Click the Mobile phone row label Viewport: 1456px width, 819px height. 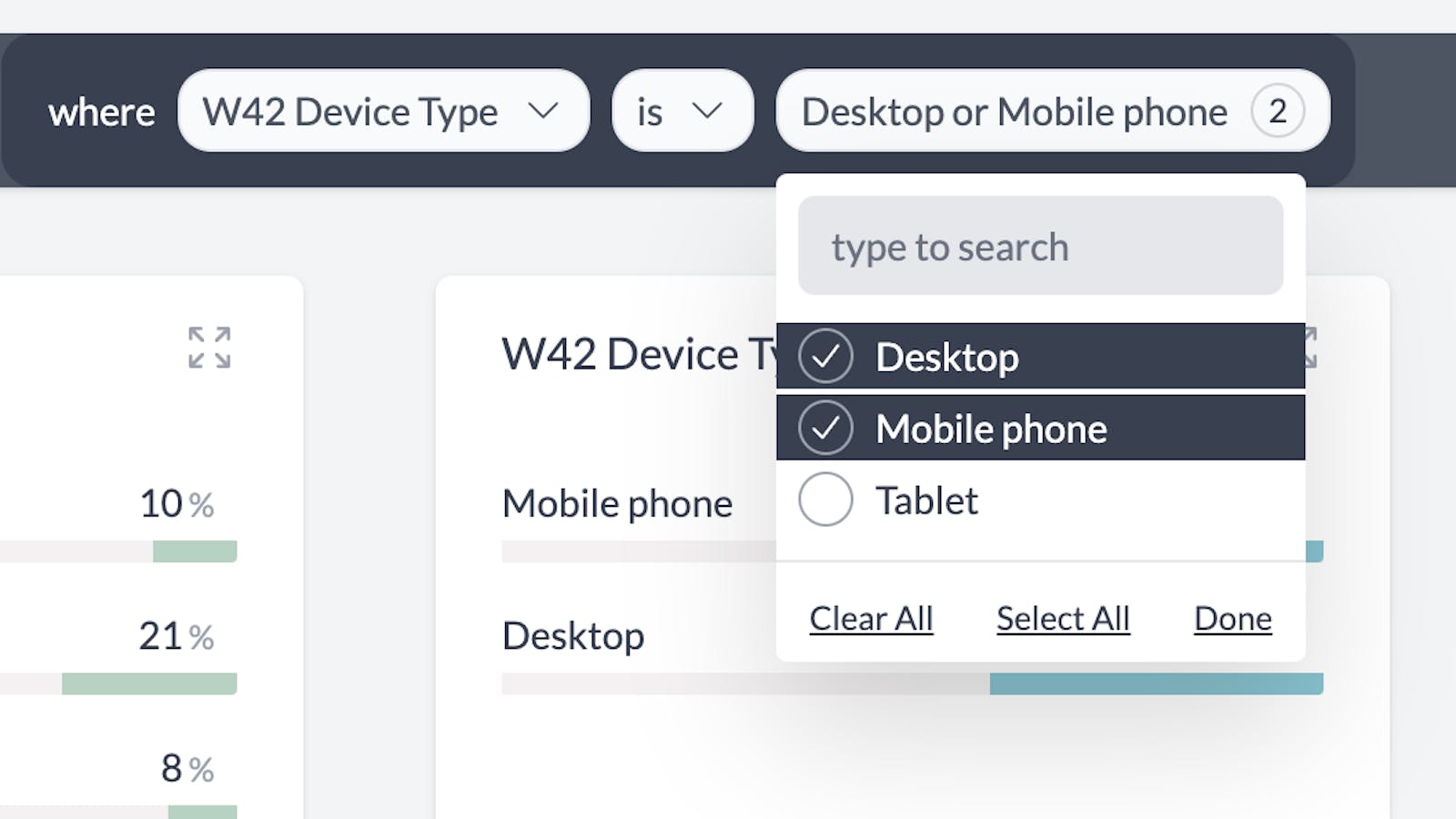click(x=617, y=502)
